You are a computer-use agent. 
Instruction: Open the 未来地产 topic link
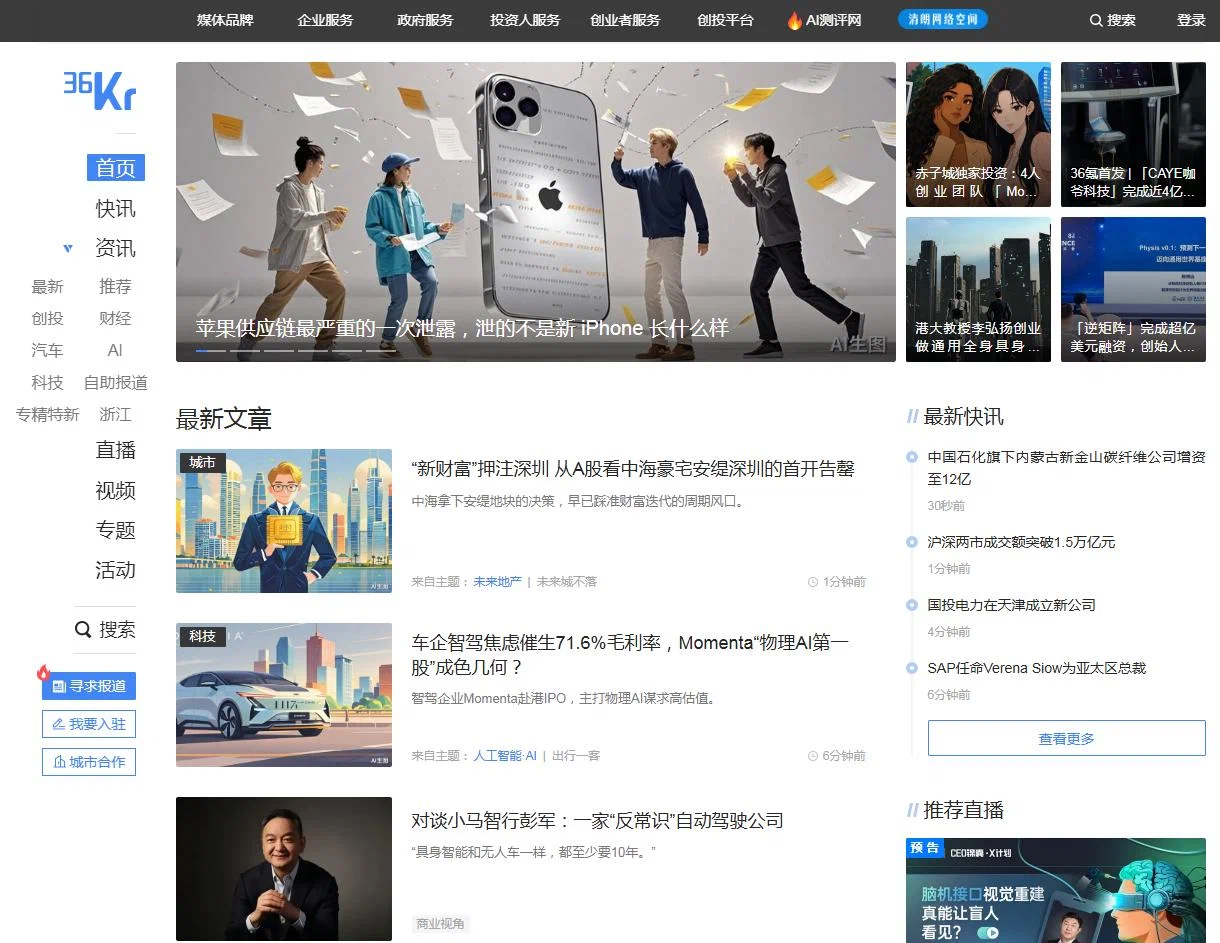click(497, 582)
